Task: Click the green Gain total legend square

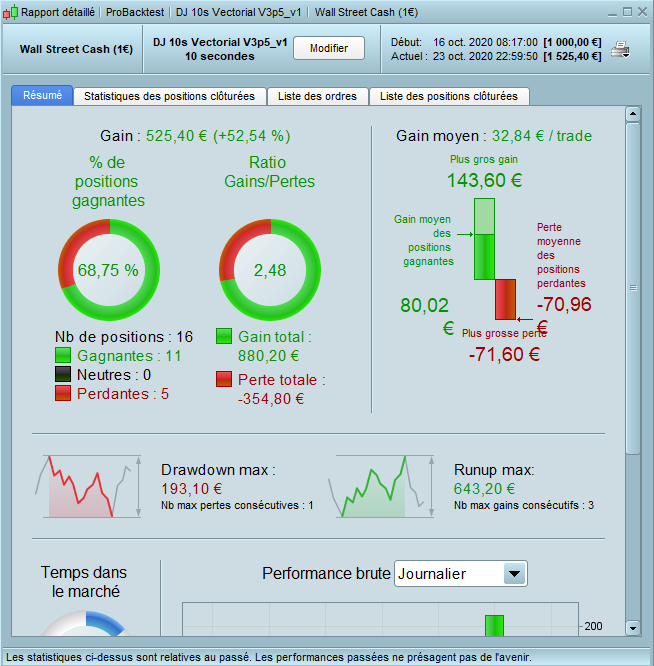Action: pos(224,336)
